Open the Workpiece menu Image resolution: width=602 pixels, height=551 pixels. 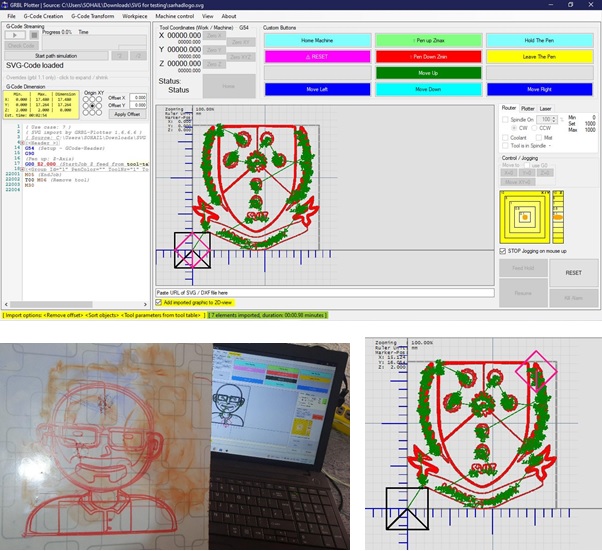coord(135,16)
